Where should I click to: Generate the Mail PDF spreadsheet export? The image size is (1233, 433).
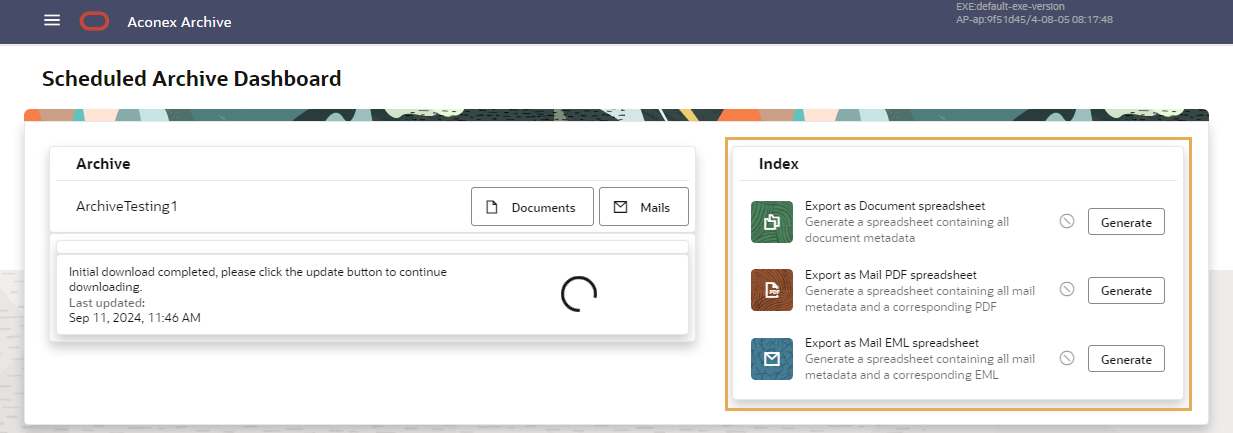(x=1126, y=290)
